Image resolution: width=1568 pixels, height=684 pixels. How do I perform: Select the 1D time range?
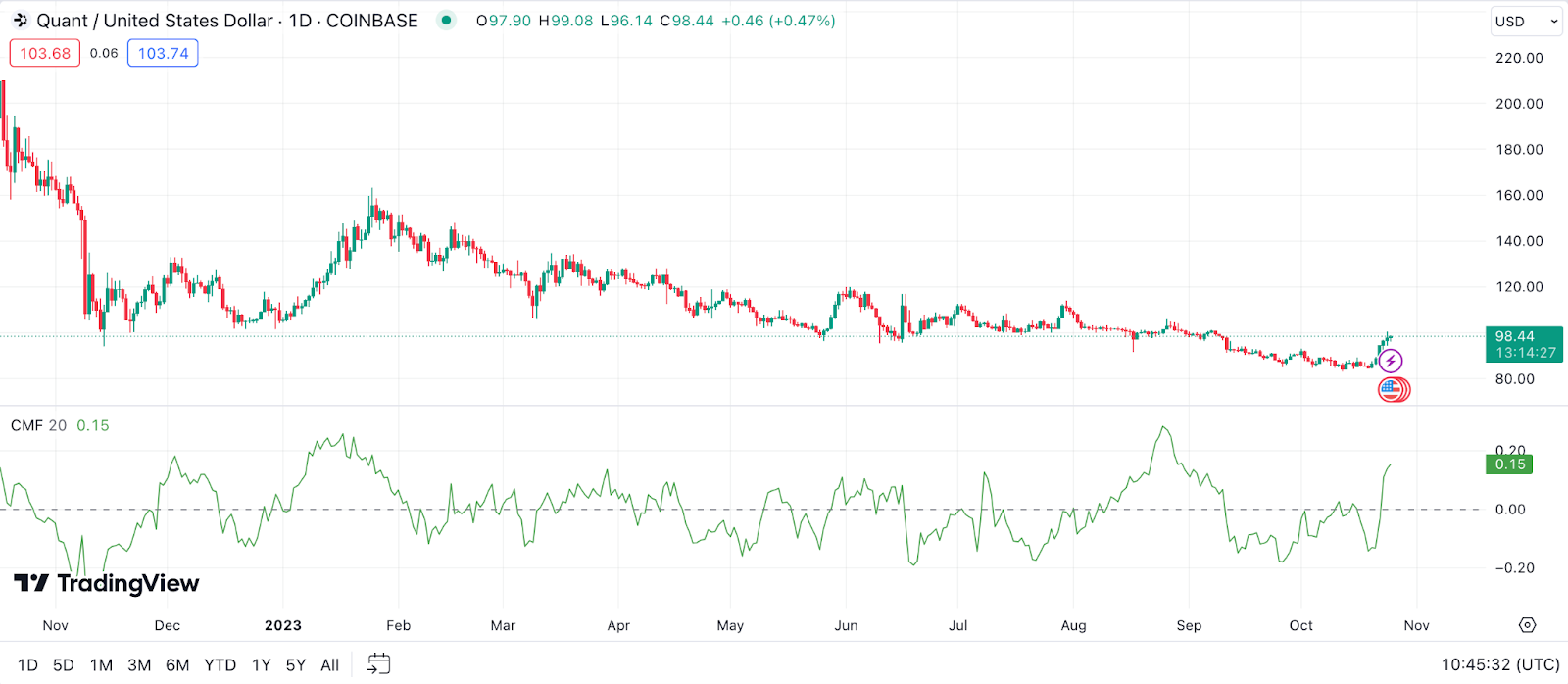tap(27, 665)
